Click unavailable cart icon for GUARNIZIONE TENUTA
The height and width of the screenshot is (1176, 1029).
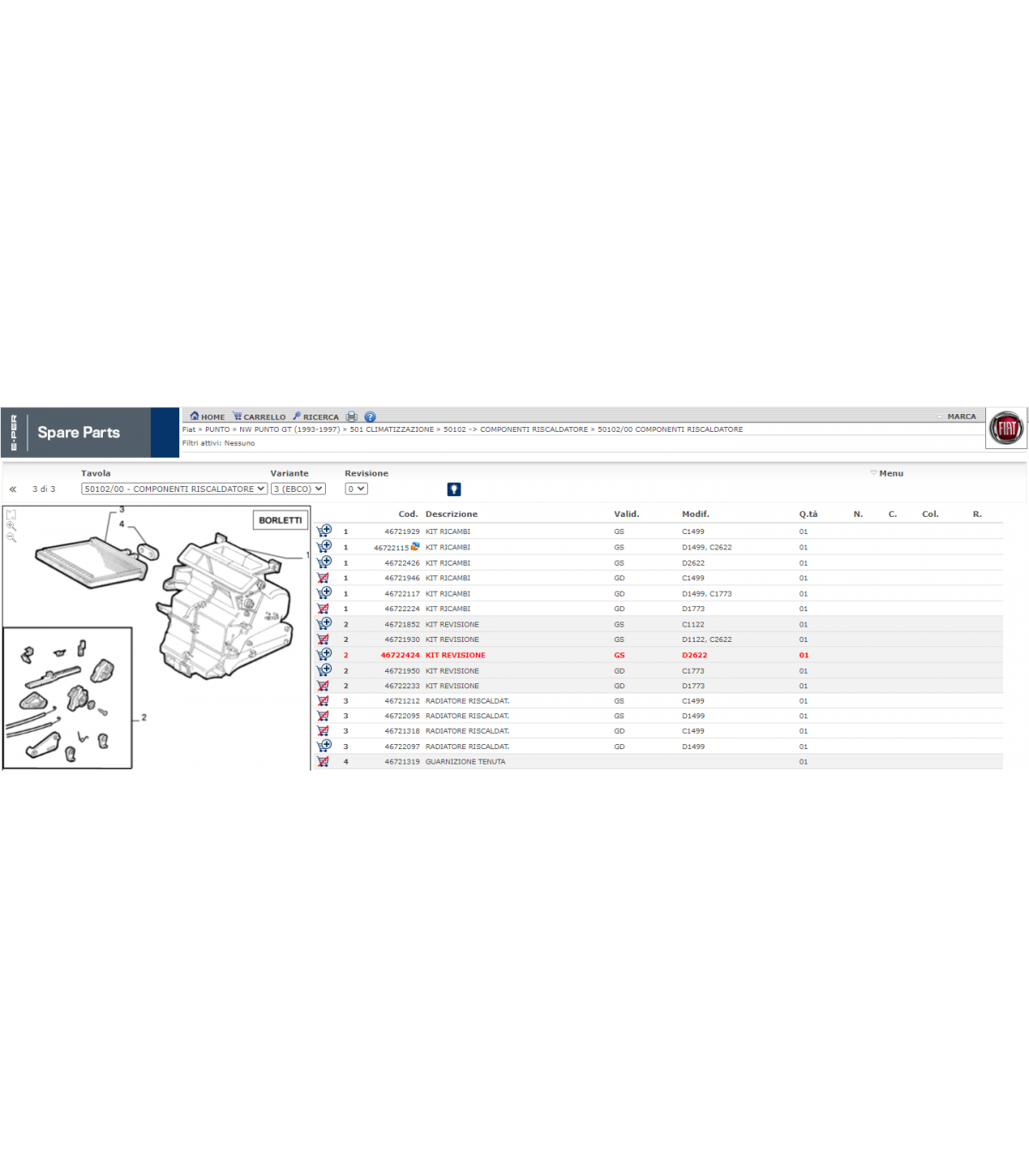click(323, 762)
